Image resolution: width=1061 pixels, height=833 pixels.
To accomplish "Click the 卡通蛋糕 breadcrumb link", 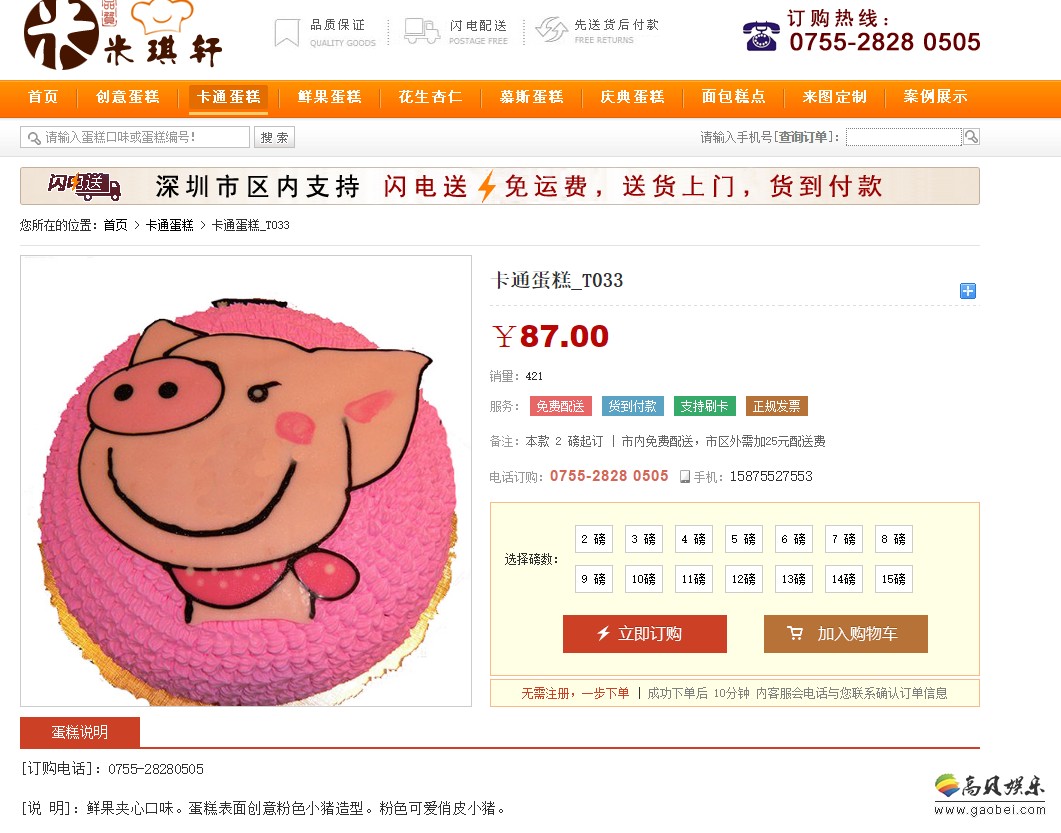I will click(x=169, y=225).
